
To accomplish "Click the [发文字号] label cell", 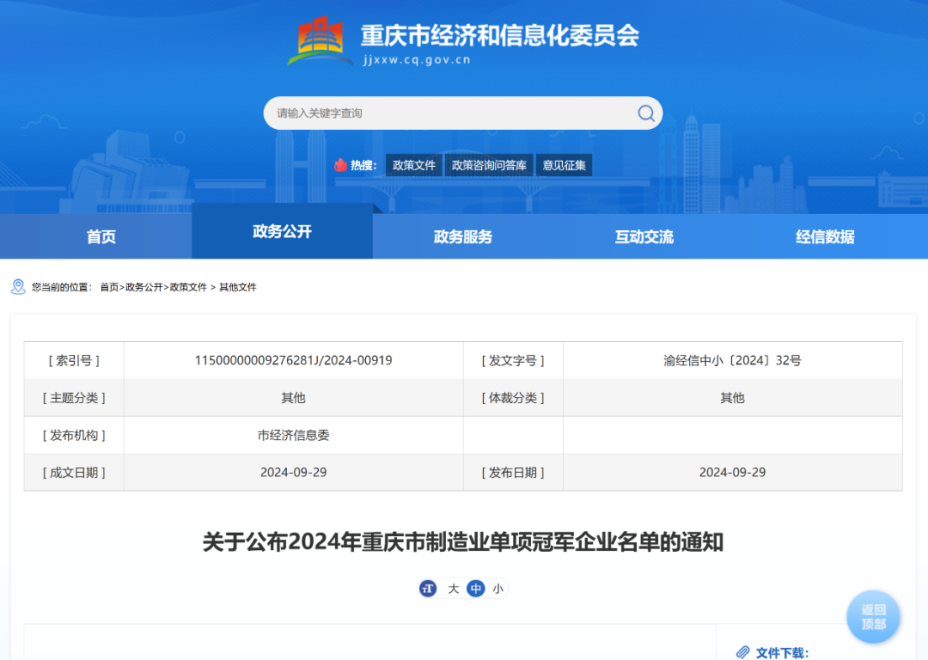I will tap(513, 360).
